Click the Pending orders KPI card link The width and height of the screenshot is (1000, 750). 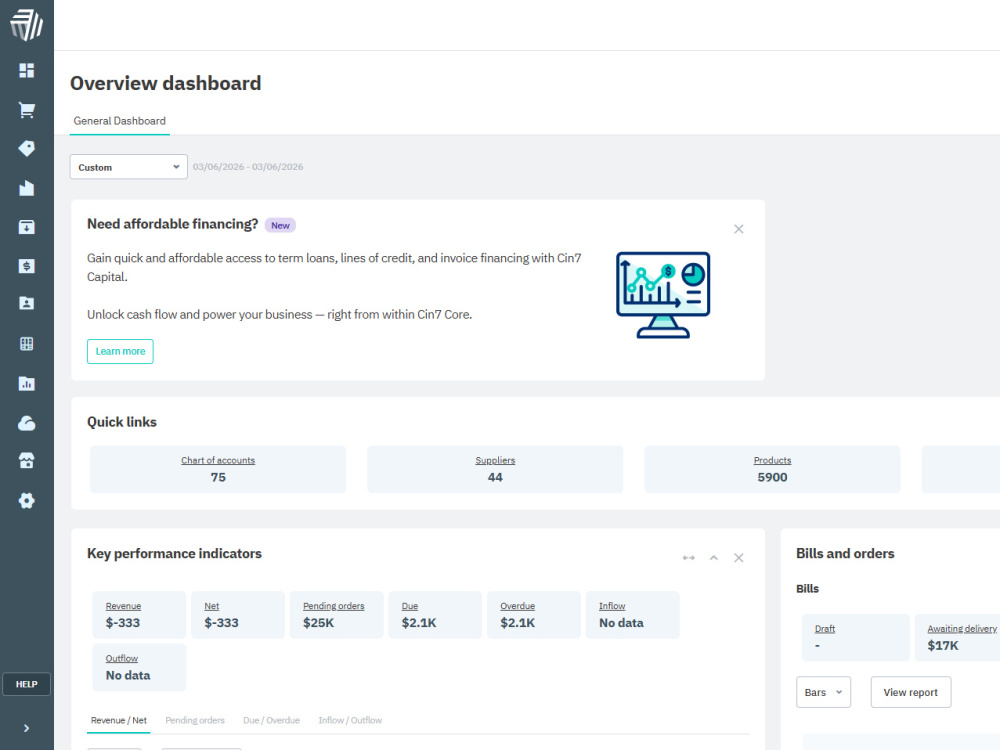(334, 607)
